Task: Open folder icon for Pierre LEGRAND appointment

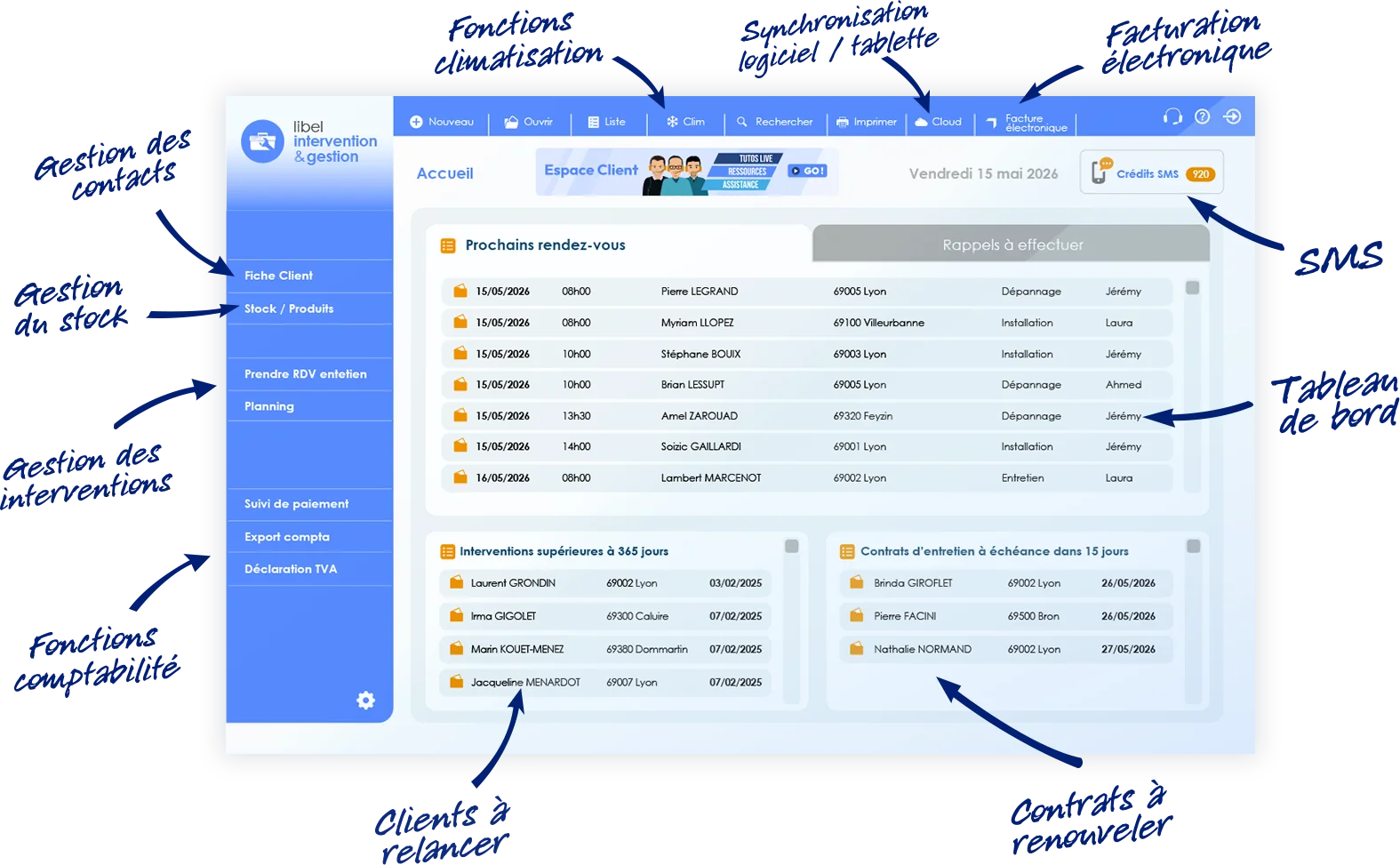Action: pyautogui.click(x=460, y=291)
